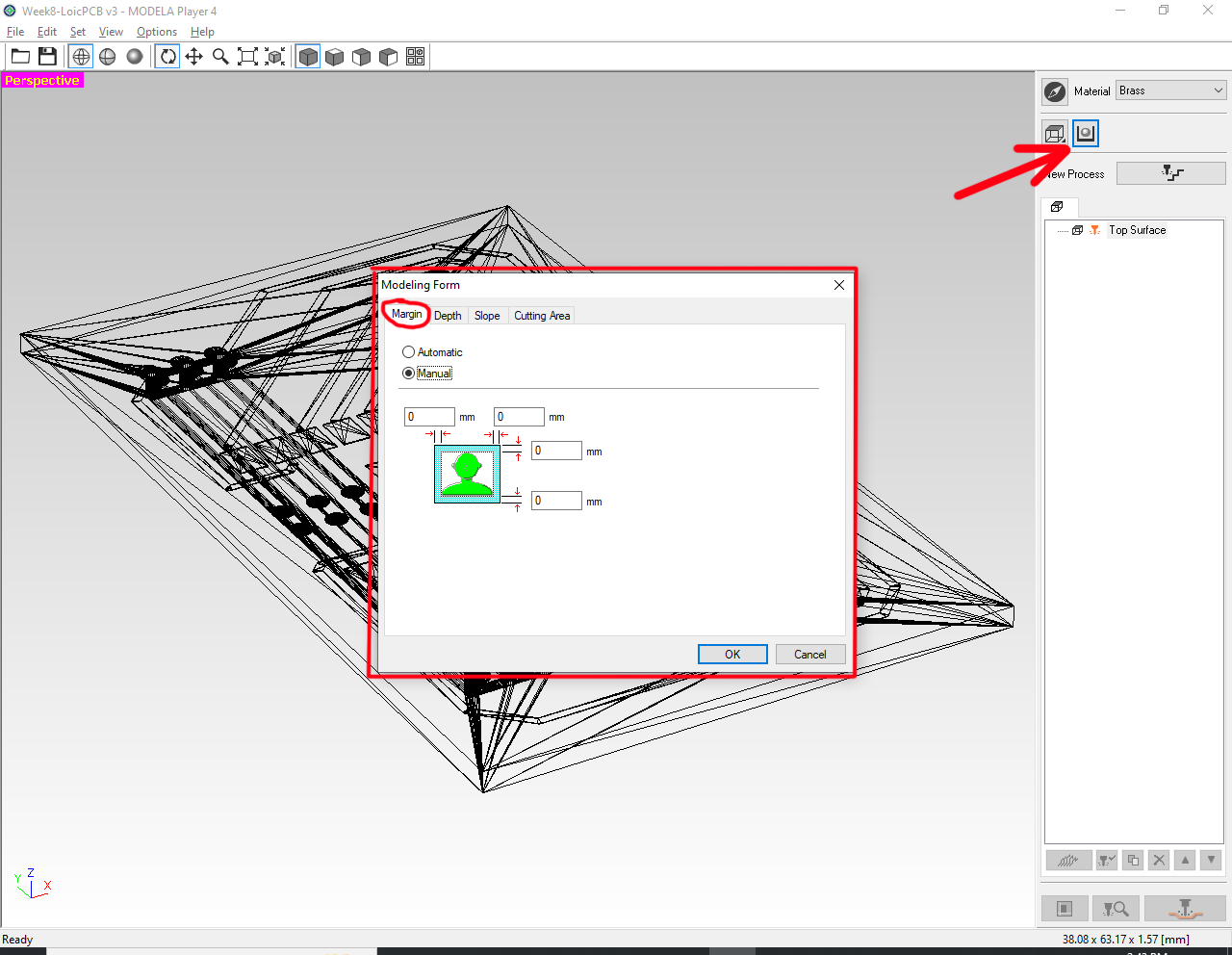Screen dimensions: 1232x955
Task: Open the Material dropdown showing Brass
Action: pos(1171,90)
